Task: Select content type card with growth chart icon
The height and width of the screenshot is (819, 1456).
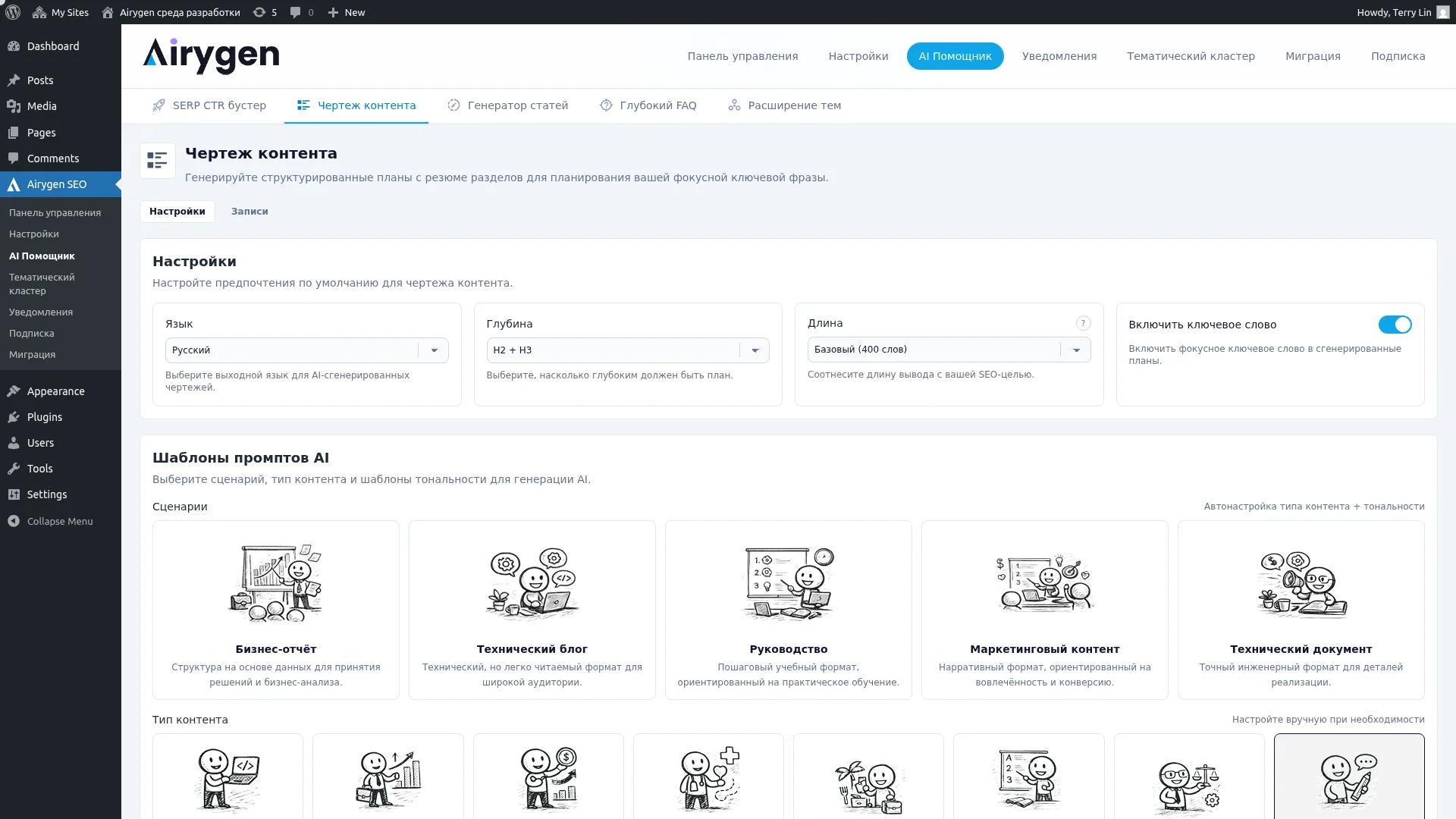Action: (x=388, y=777)
